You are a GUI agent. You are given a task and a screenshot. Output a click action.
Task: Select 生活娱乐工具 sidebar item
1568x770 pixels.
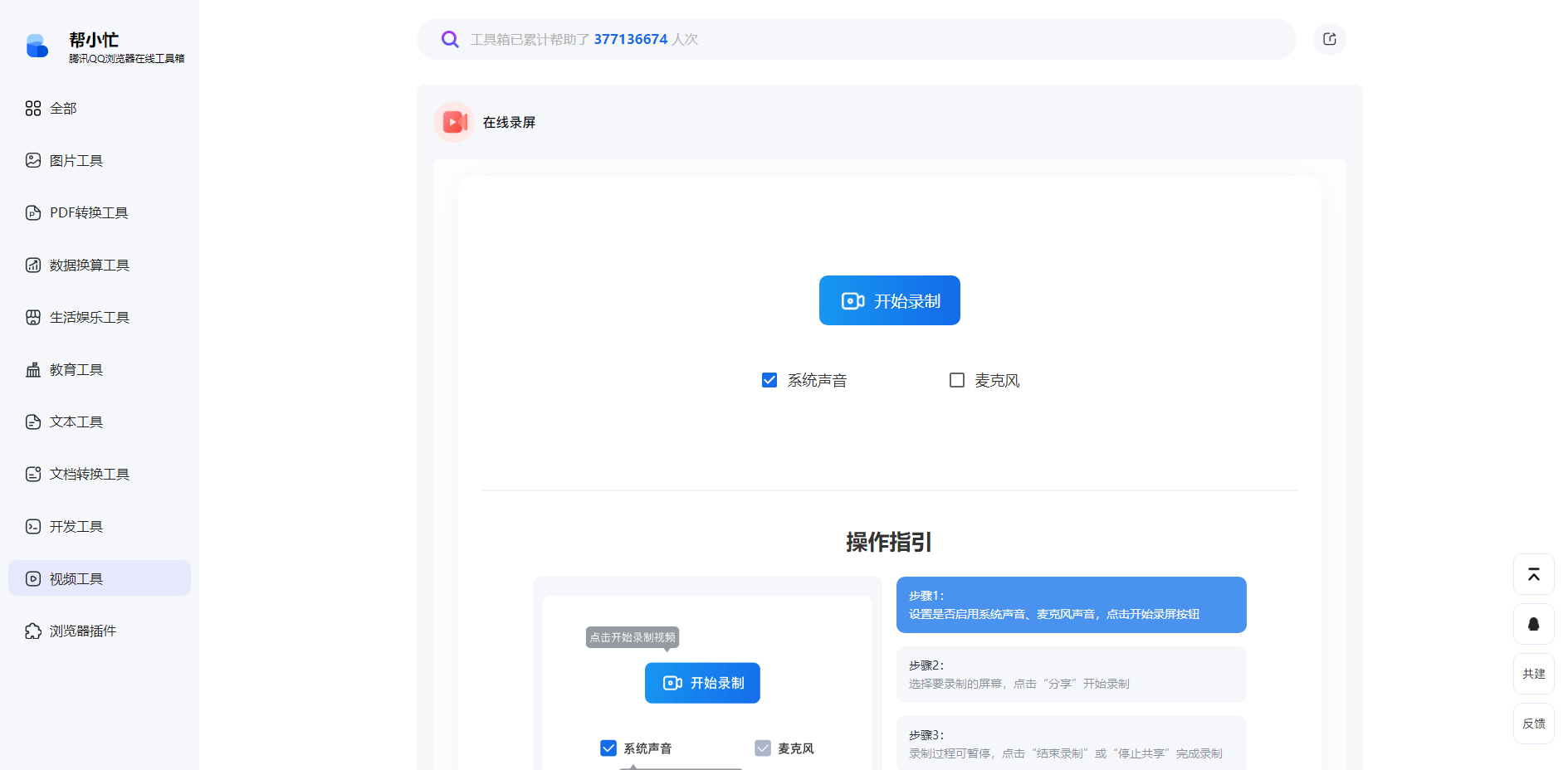pyautogui.click(x=100, y=318)
